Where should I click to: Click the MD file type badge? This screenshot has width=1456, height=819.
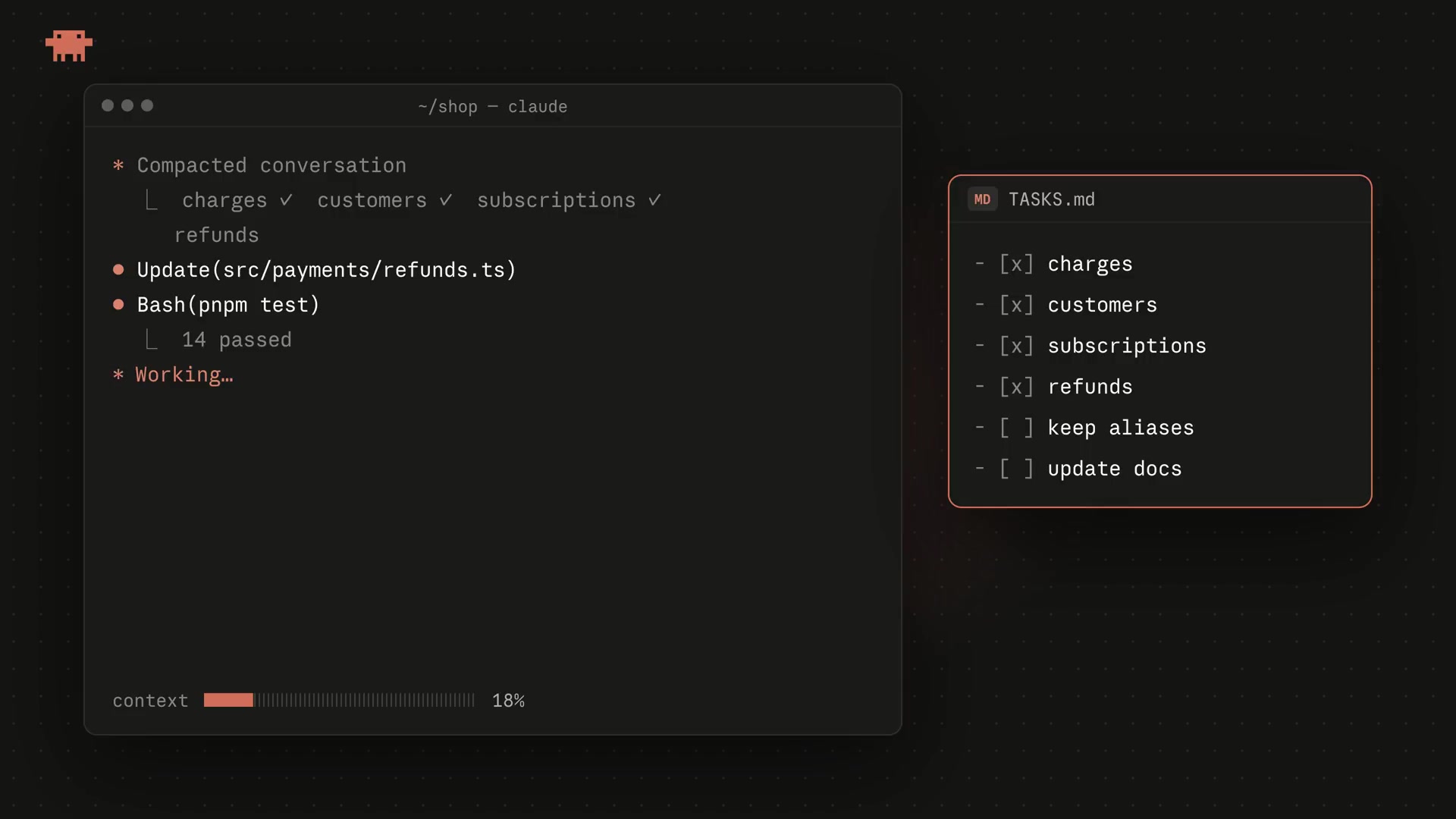tap(982, 199)
